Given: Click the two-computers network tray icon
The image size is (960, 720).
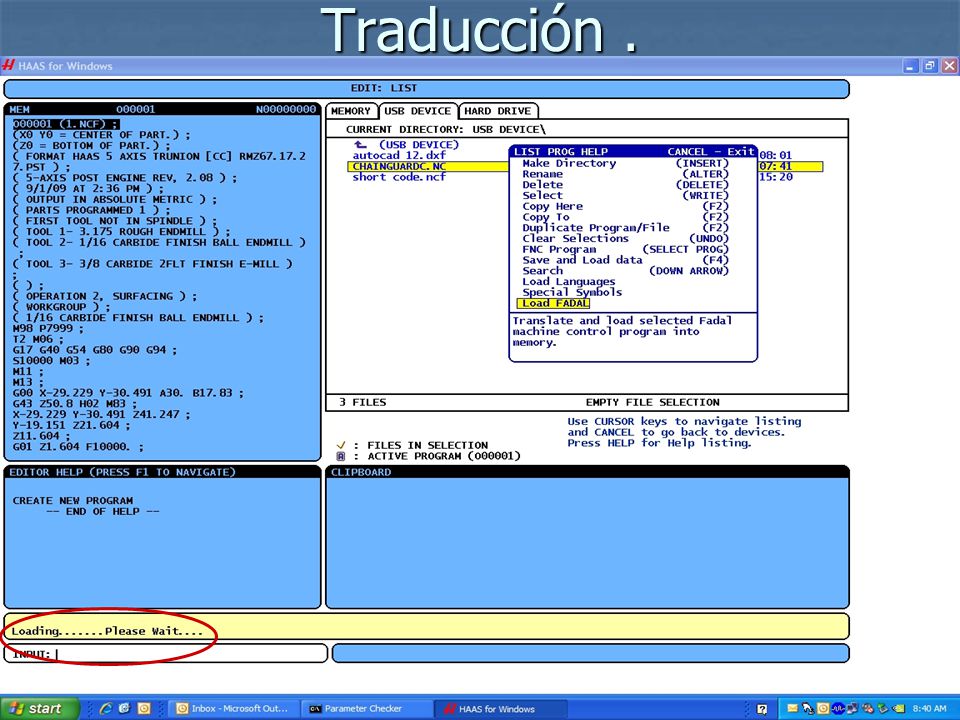Looking at the screenshot, I should (852, 708).
